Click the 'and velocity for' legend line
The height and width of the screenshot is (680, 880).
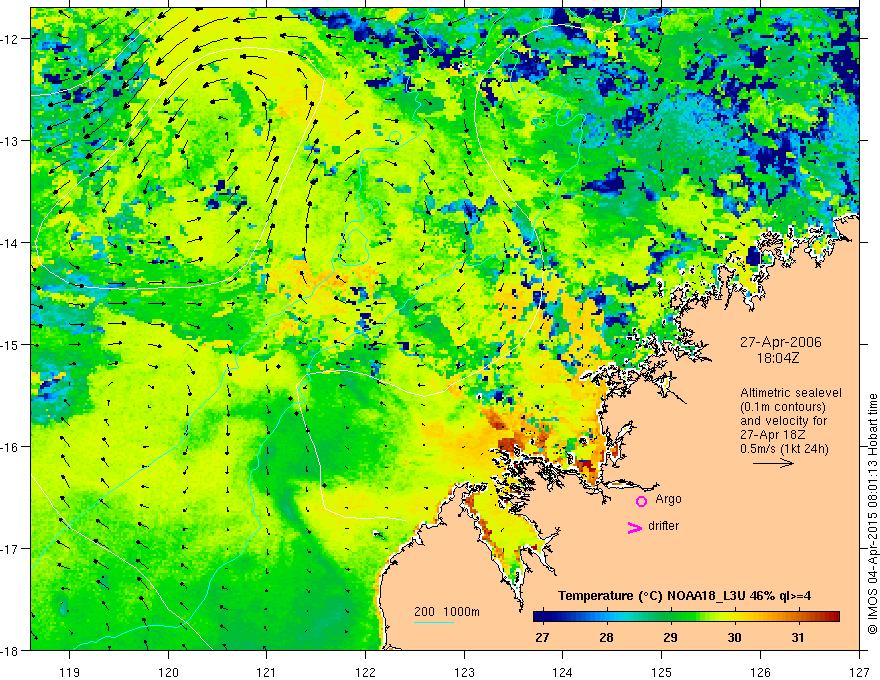coord(783,421)
